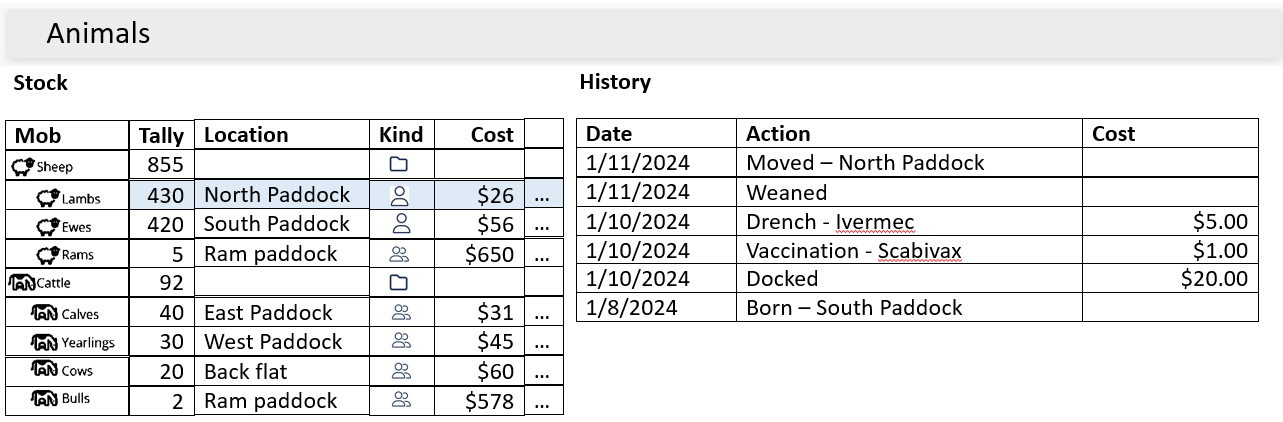Open the ellipsis menu for Lambs row

pyautogui.click(x=542, y=197)
